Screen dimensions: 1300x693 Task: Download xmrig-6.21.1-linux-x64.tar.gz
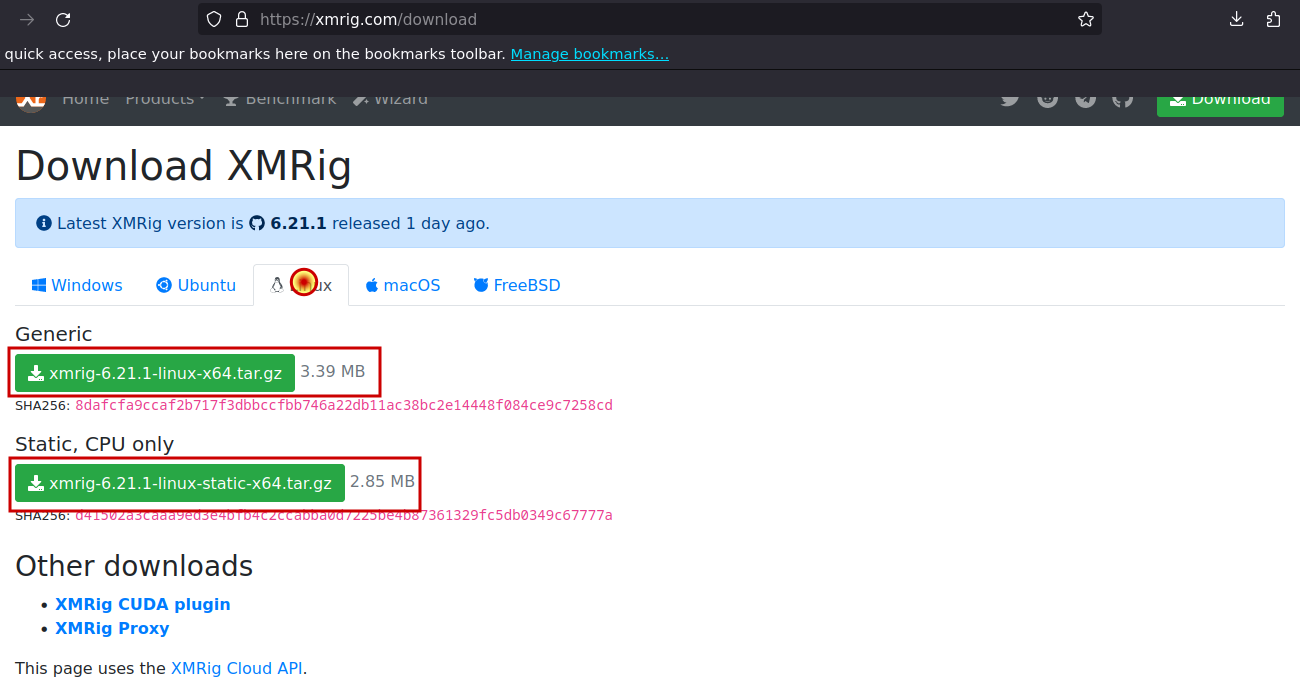(154, 372)
